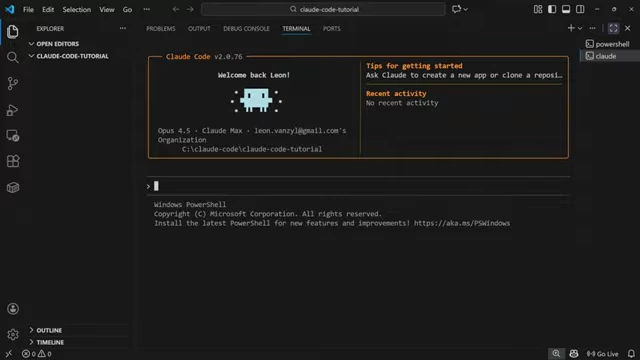Switch to the Terminal tab
640x360 pixels.
click(x=296, y=29)
